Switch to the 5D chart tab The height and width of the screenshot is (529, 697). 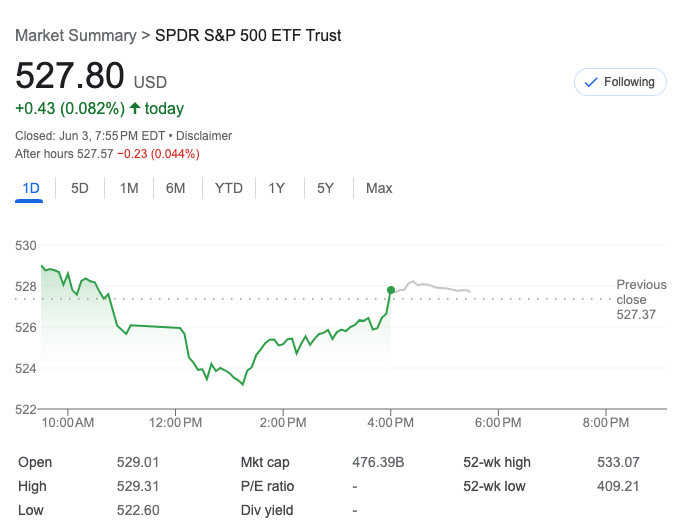(80, 188)
